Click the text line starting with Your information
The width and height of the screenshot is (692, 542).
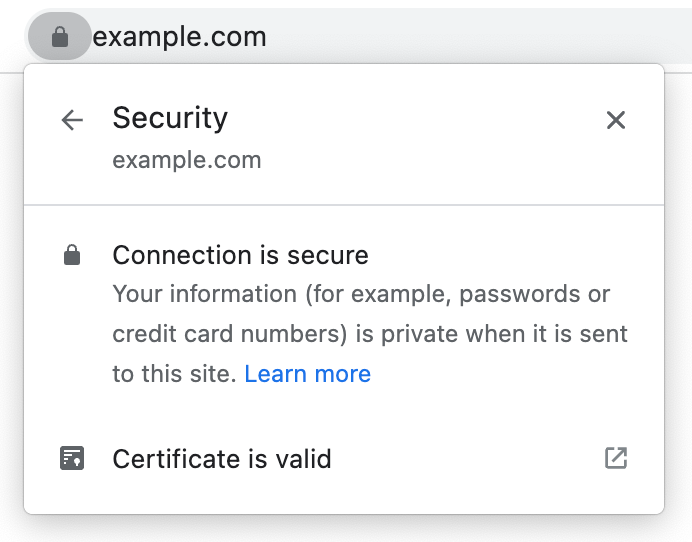click(361, 295)
